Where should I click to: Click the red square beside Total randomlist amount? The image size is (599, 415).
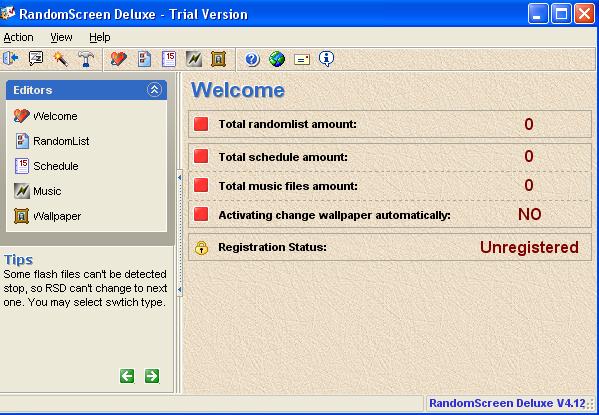tap(201, 124)
